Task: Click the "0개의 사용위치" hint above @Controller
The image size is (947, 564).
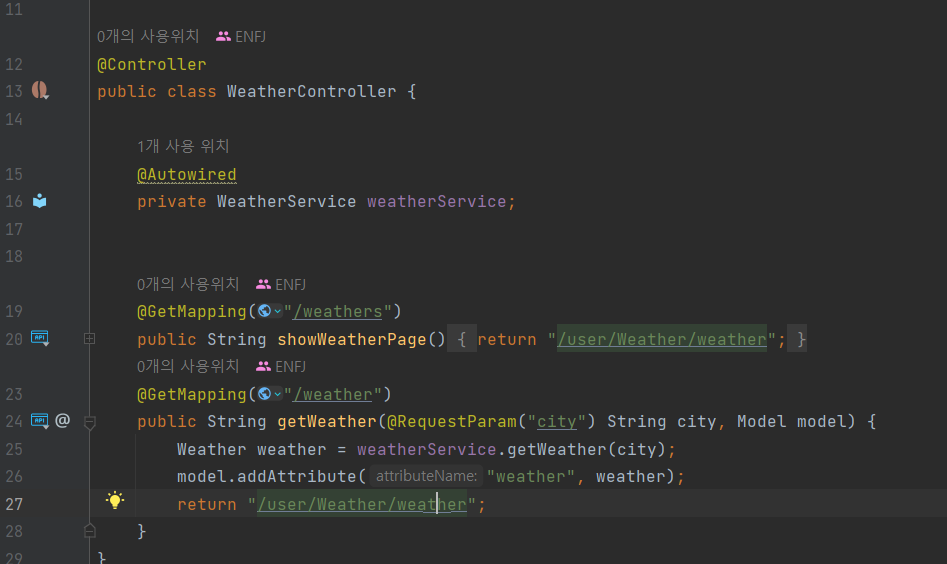Action: coord(148,37)
